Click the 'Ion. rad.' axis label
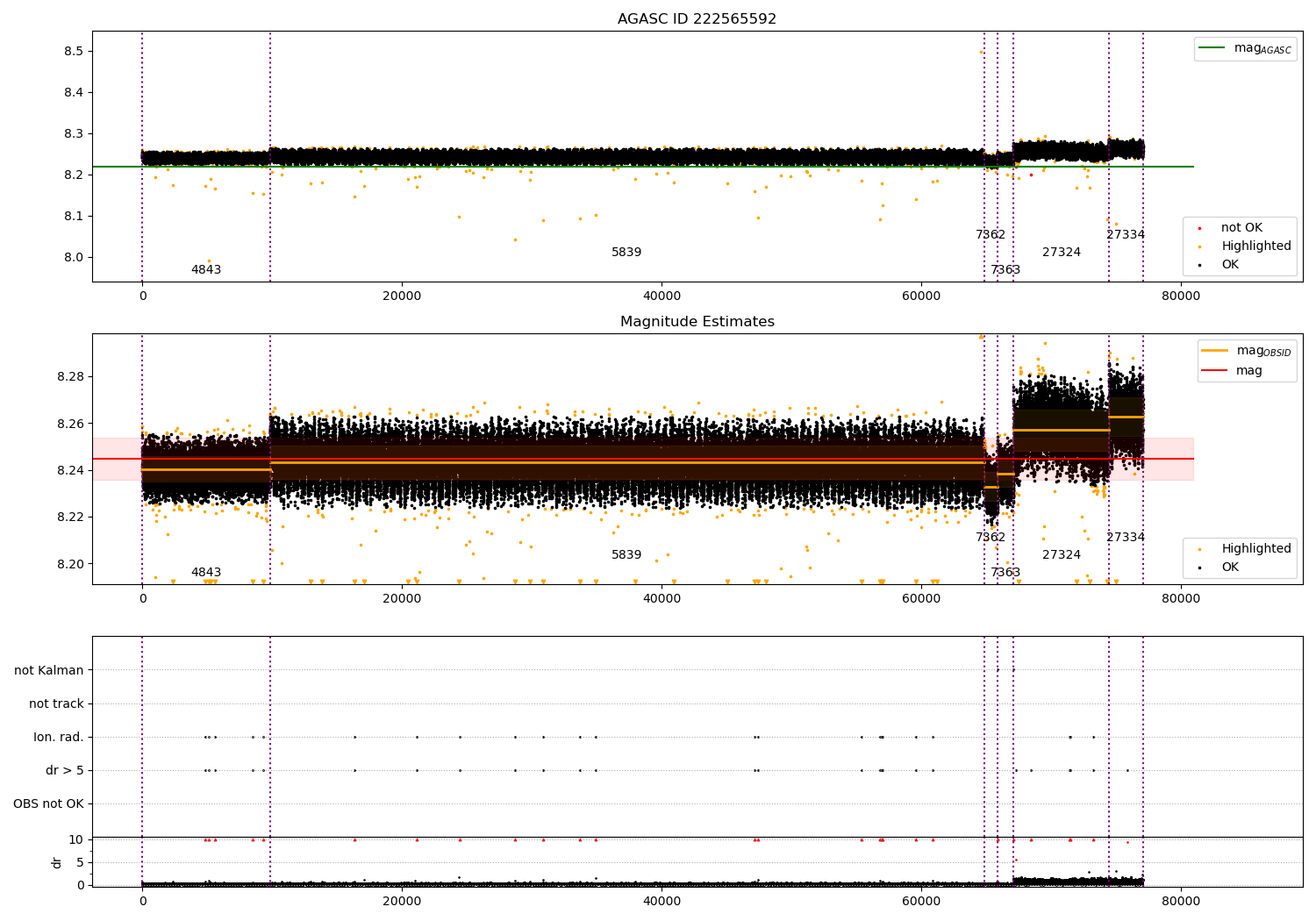Screen dimensions: 1316x921 tap(59, 738)
